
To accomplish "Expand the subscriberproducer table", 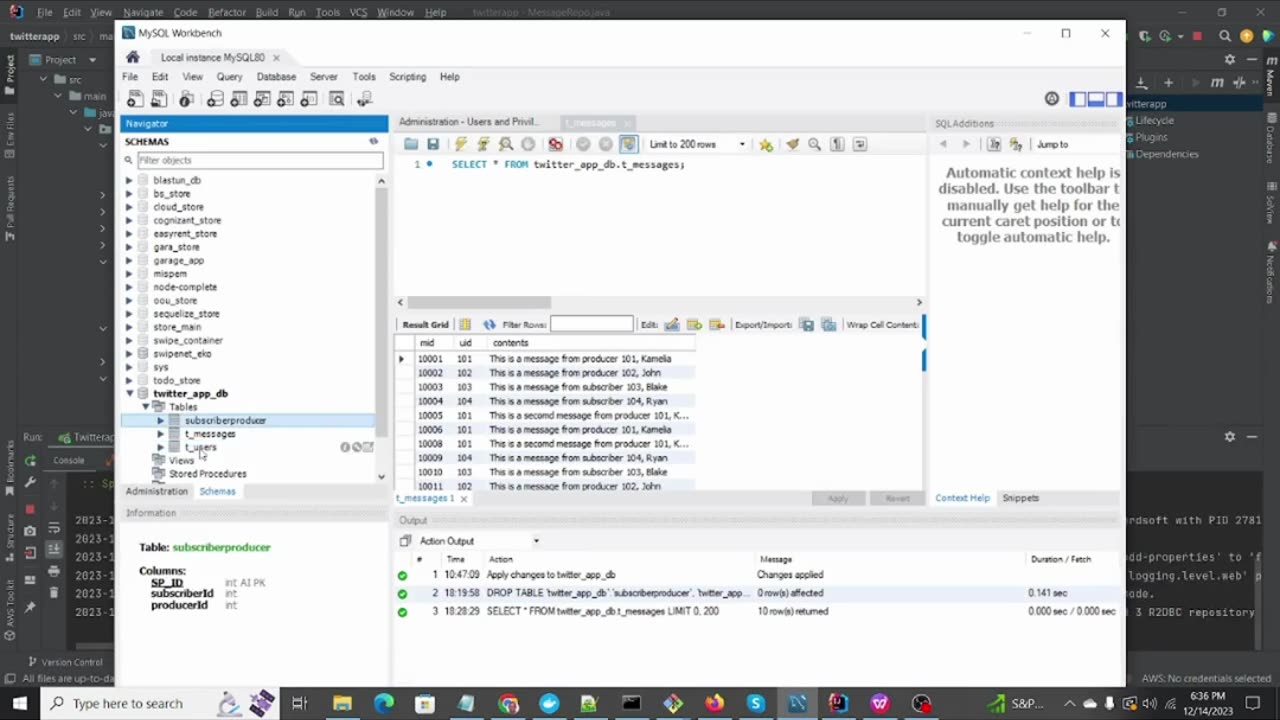I will (160, 421).
